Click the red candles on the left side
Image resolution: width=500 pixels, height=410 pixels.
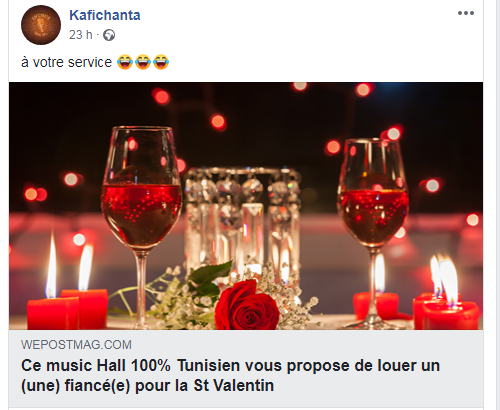[x=68, y=308]
